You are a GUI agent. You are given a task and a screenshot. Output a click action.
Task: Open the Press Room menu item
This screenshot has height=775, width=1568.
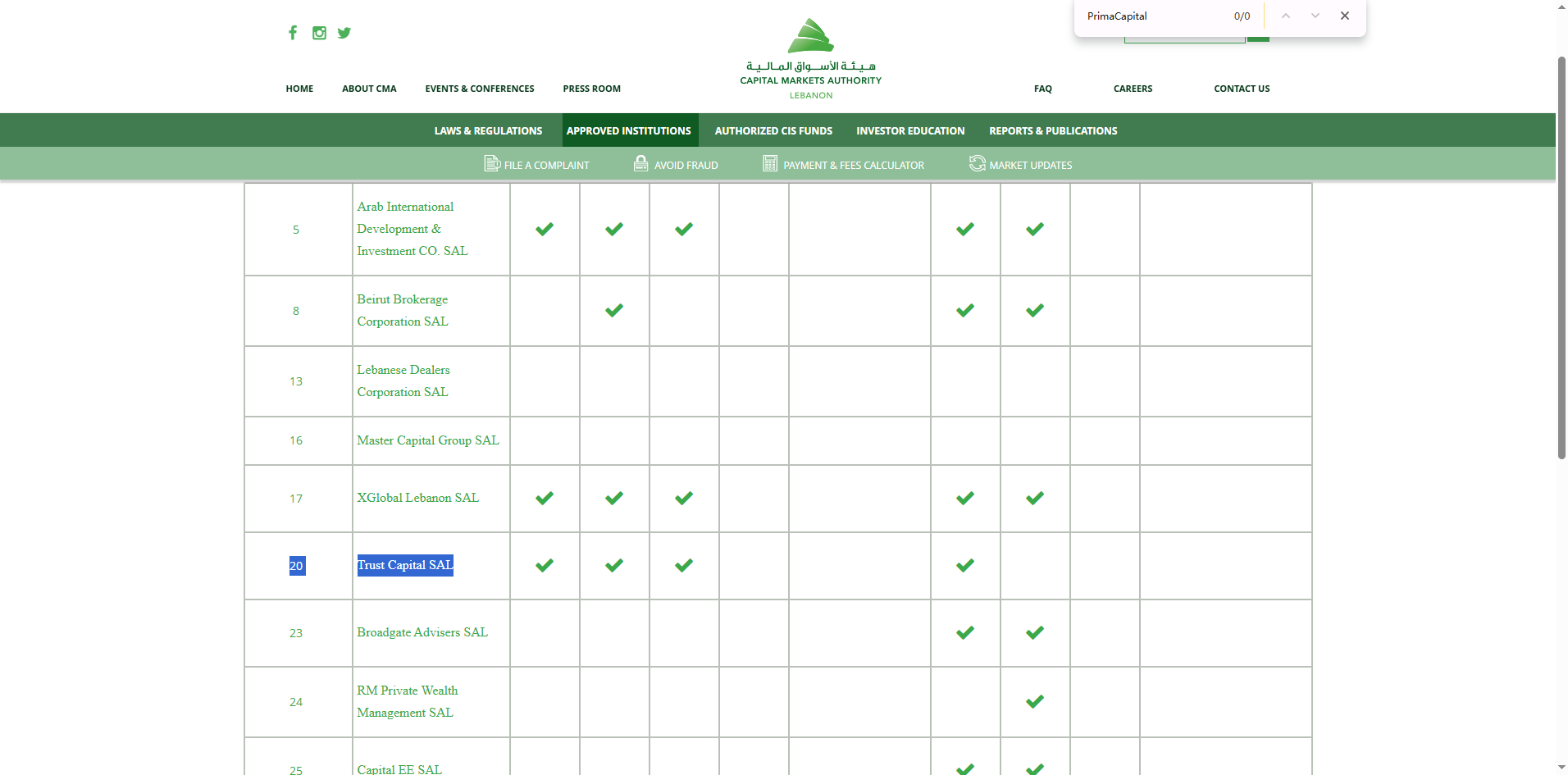[592, 89]
